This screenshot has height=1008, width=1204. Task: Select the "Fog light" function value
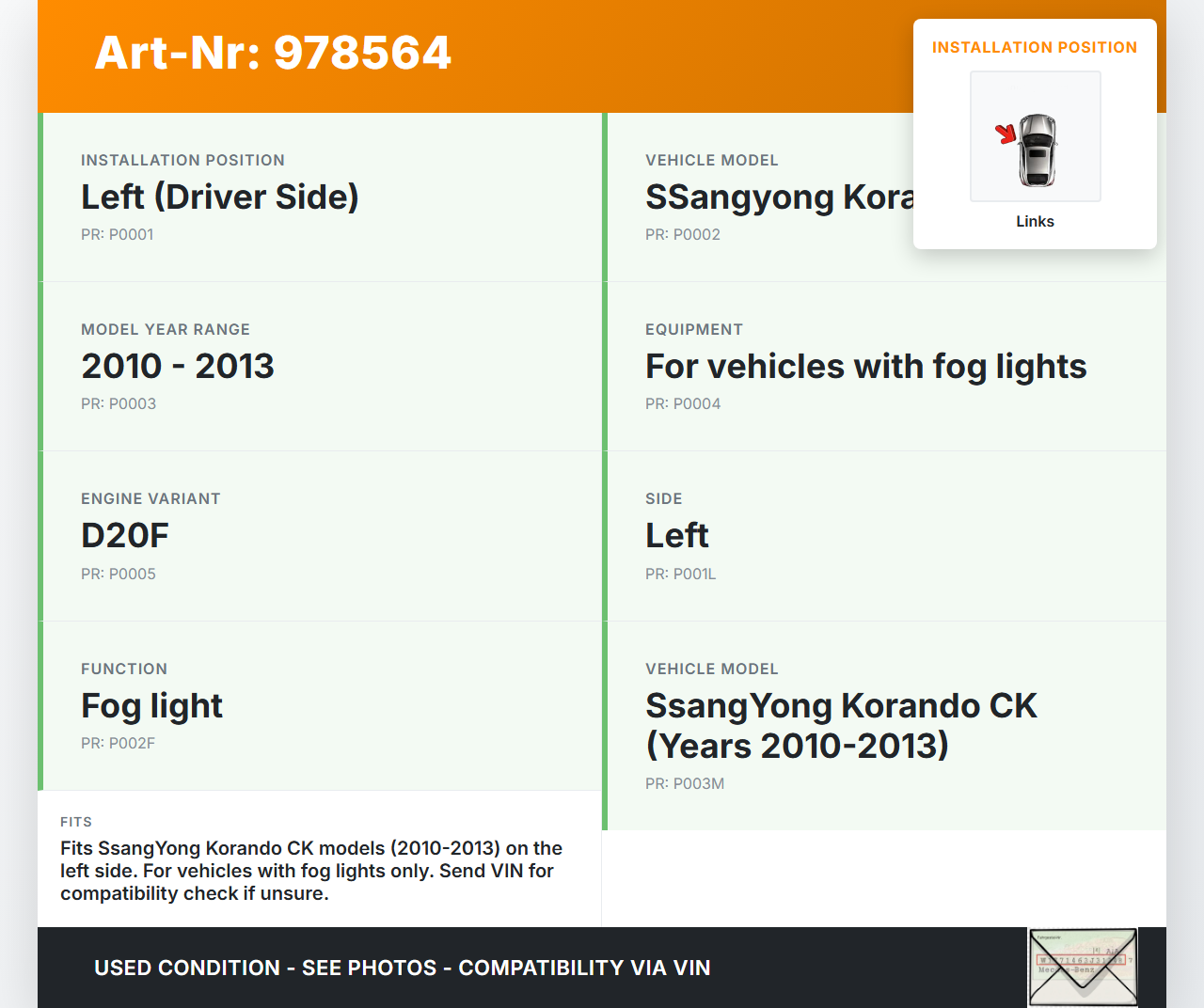pos(152,705)
